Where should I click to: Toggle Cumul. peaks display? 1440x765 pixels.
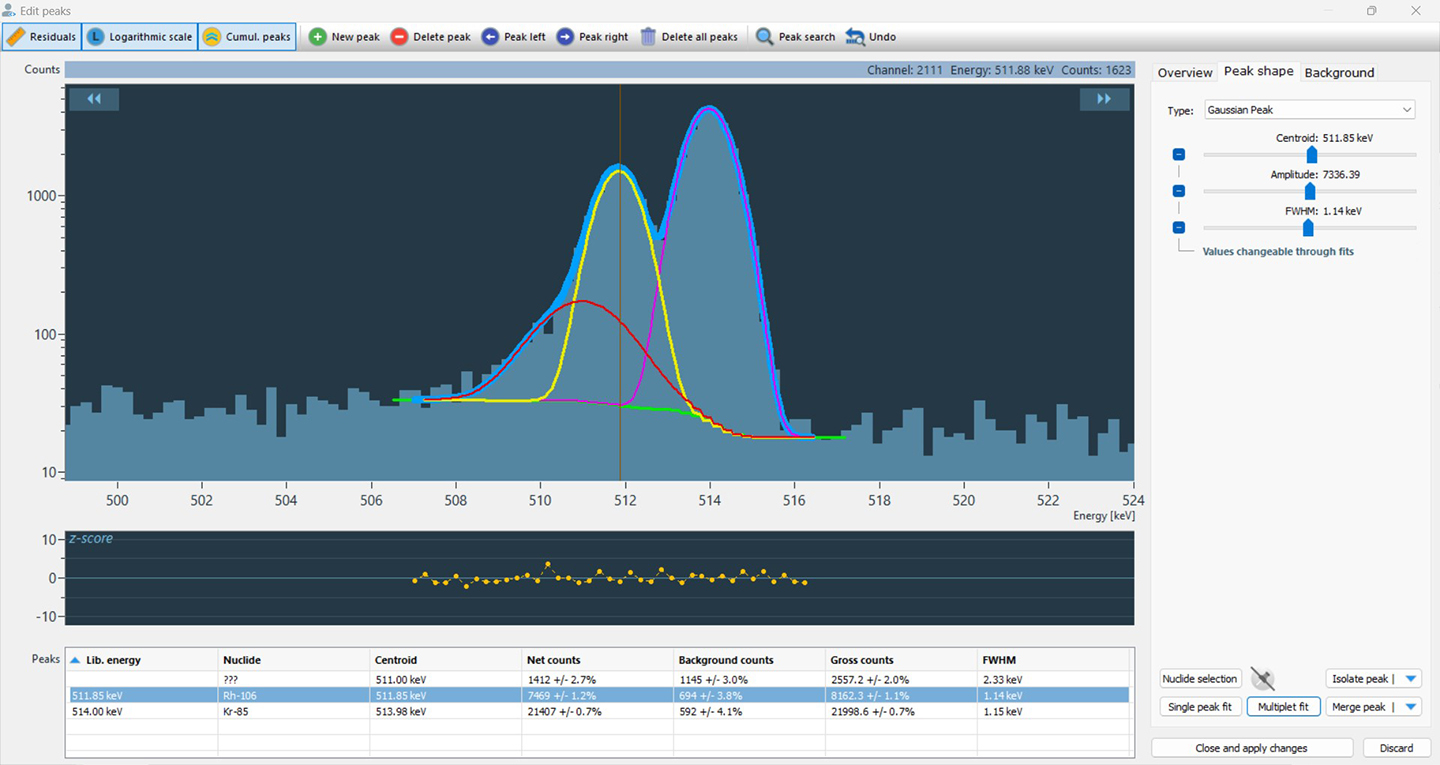click(x=247, y=37)
